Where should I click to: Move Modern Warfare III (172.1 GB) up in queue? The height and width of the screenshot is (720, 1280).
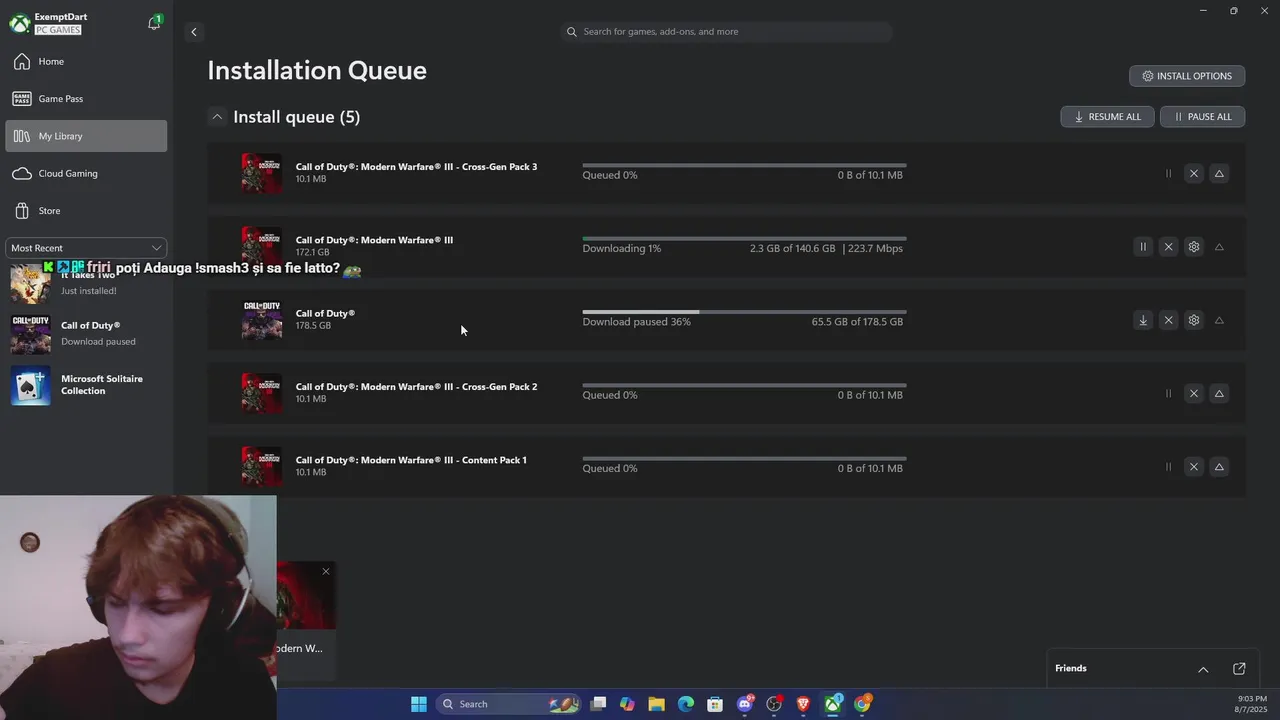pyautogui.click(x=1219, y=247)
